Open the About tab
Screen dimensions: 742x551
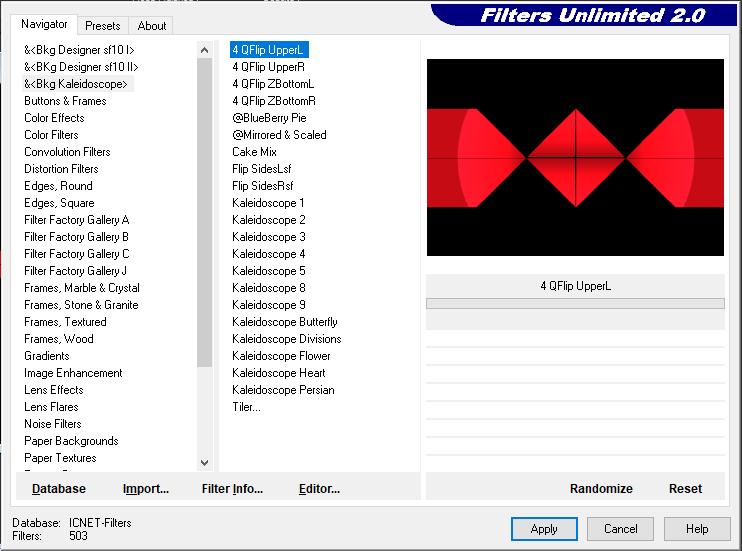(x=151, y=26)
